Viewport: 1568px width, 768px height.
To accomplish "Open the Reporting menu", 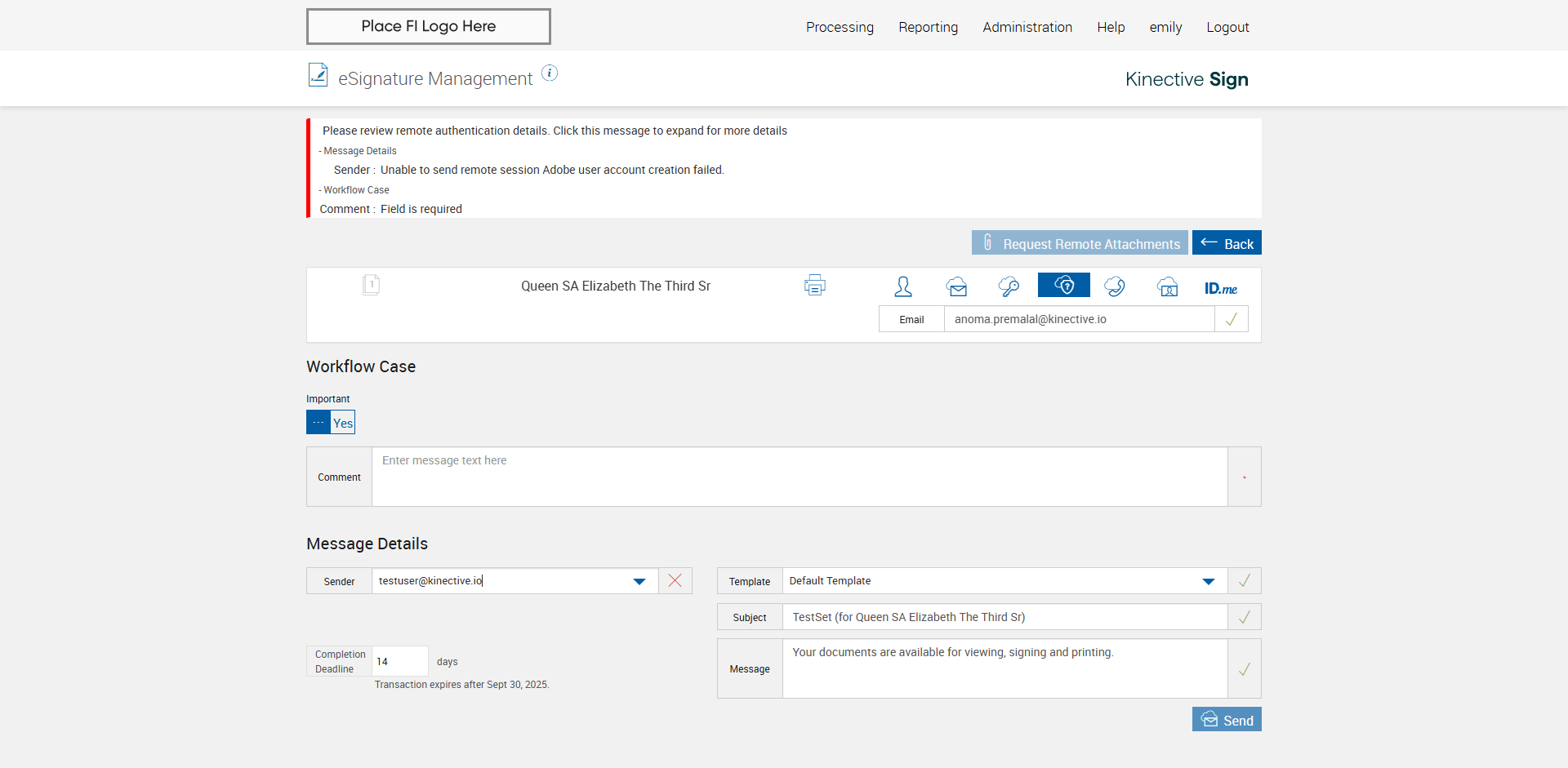I will tap(928, 27).
